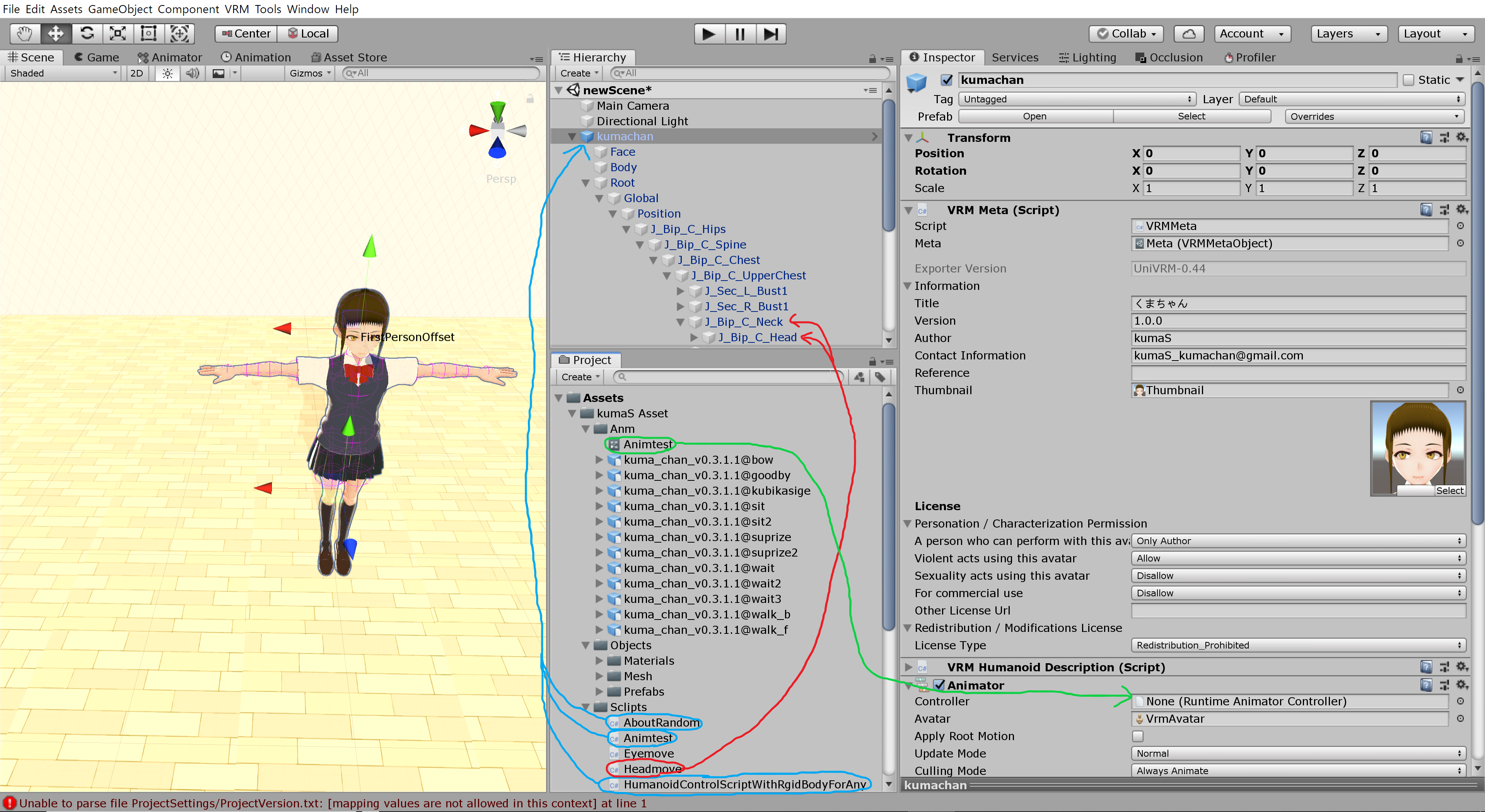Screen dimensions: 1485x812
Task: Open the GameObject menu
Action: coord(120,9)
